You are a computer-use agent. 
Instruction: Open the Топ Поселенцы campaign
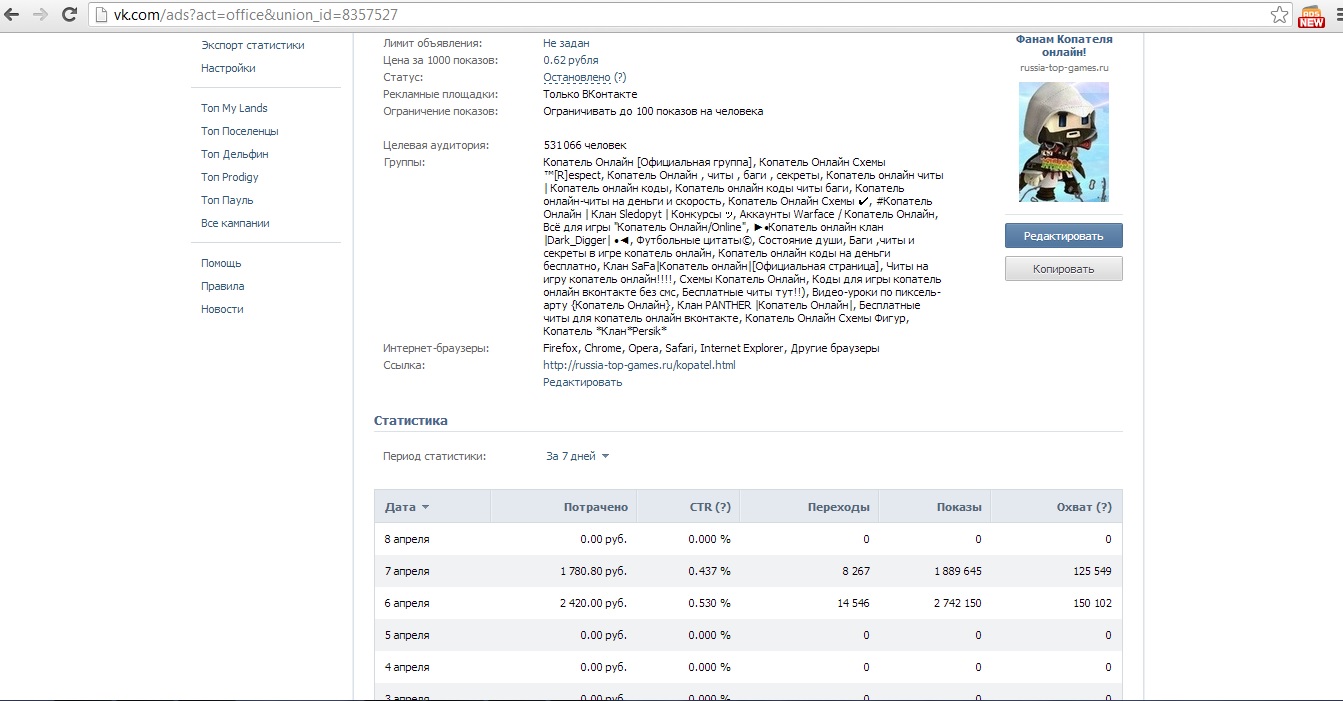click(x=240, y=131)
